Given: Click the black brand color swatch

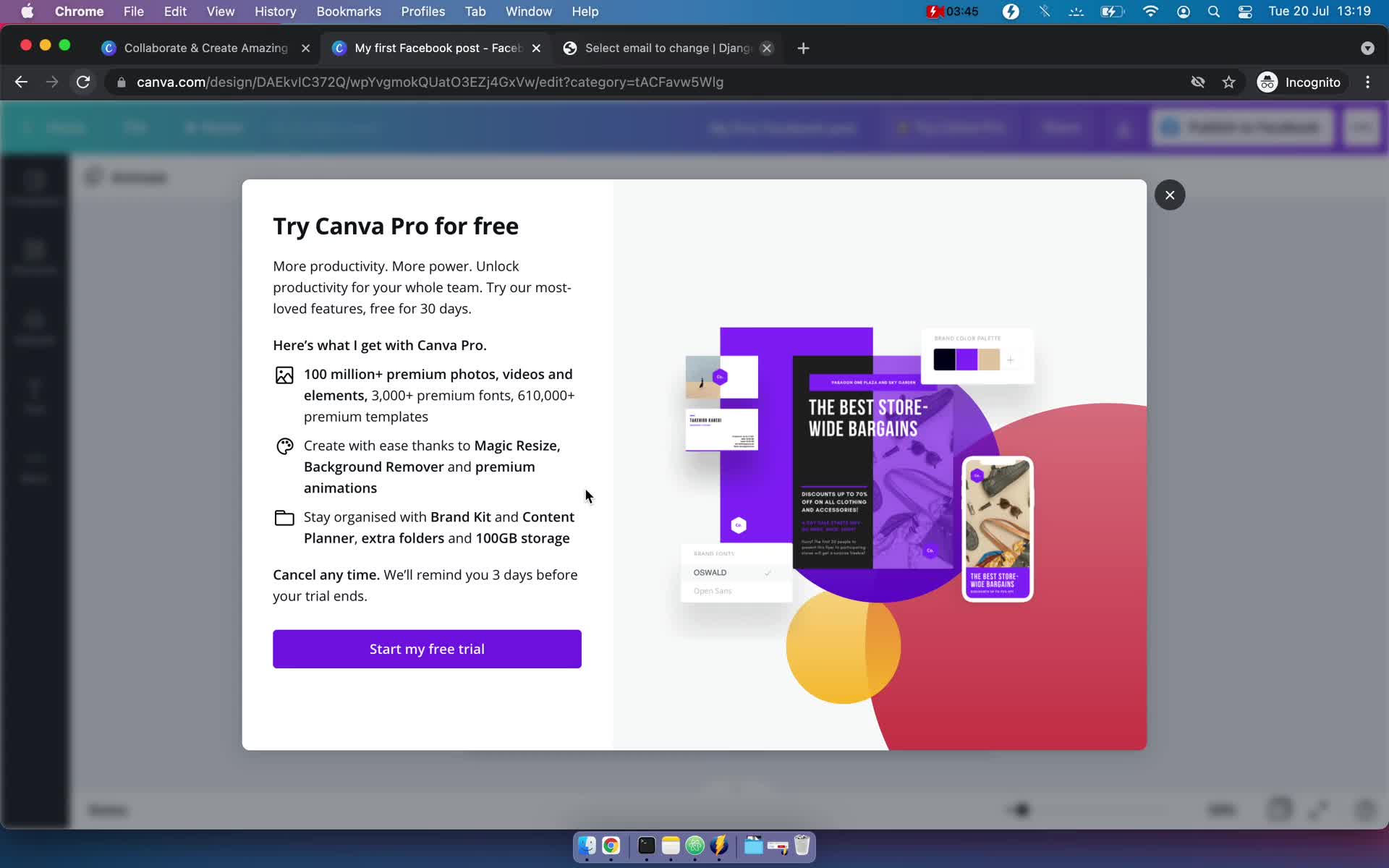Looking at the screenshot, I should coord(944,359).
